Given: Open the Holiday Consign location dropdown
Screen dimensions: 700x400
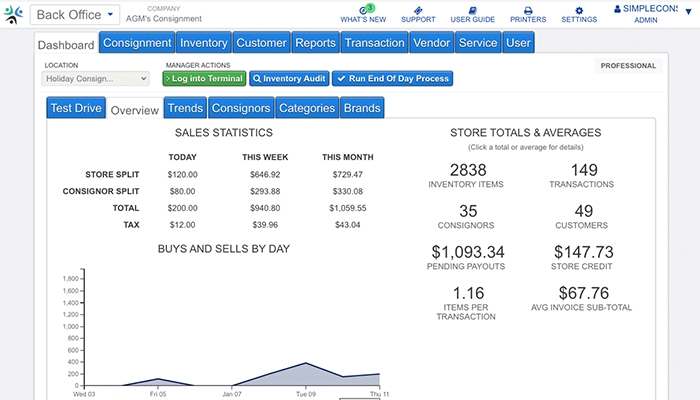Looking at the screenshot, I should [x=96, y=78].
